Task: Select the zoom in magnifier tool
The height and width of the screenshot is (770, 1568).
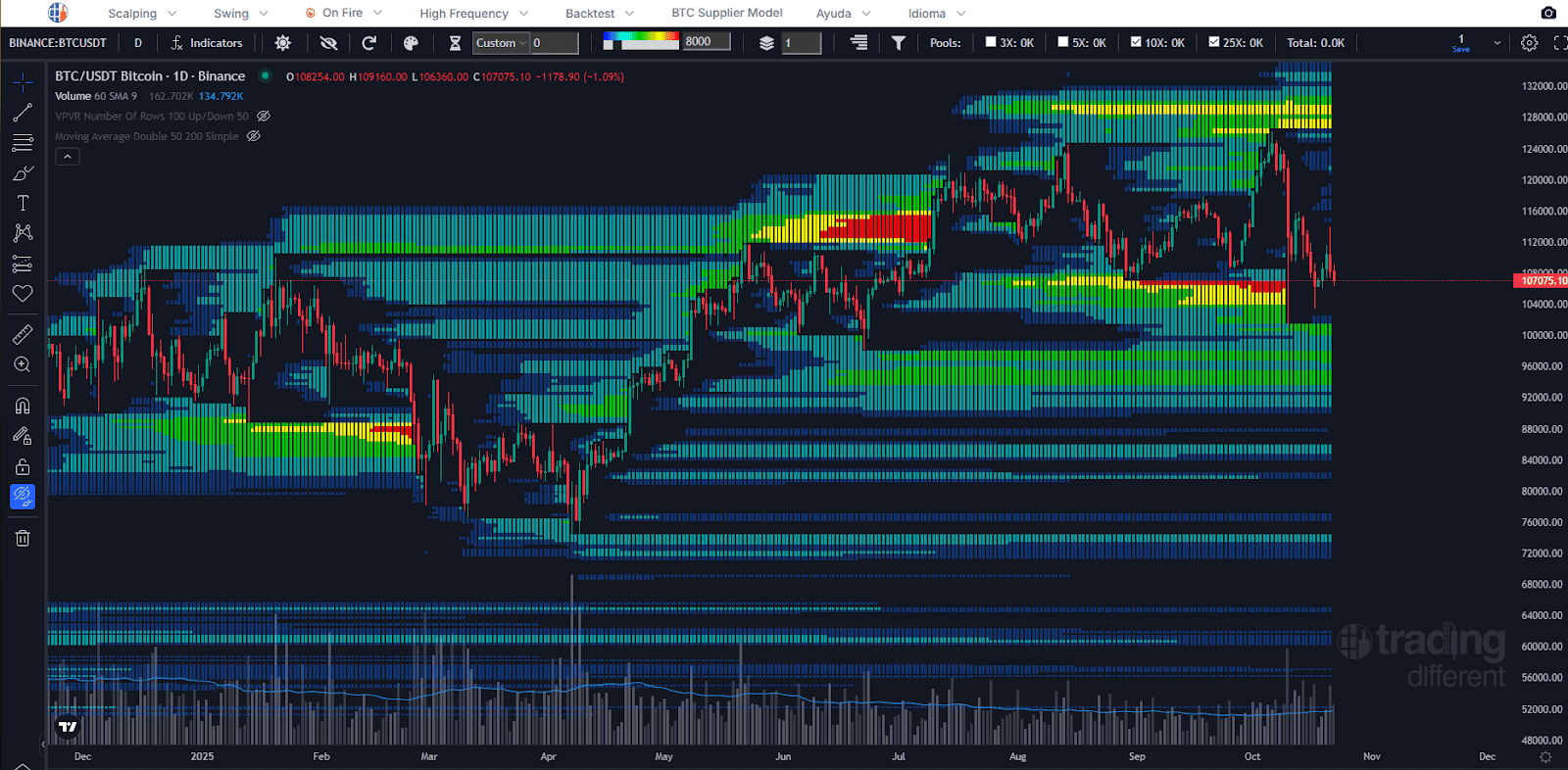Action: tap(23, 364)
